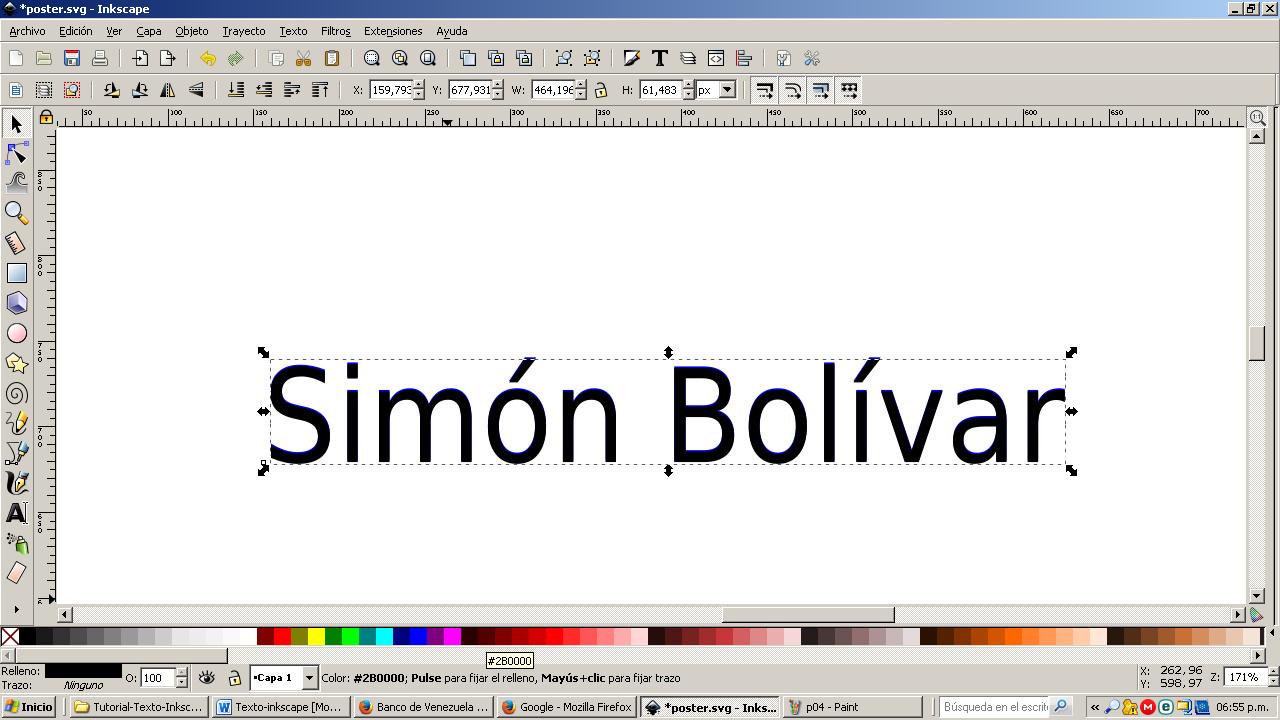Toggle current layer visibility eye
The width and height of the screenshot is (1280, 720).
207,677
